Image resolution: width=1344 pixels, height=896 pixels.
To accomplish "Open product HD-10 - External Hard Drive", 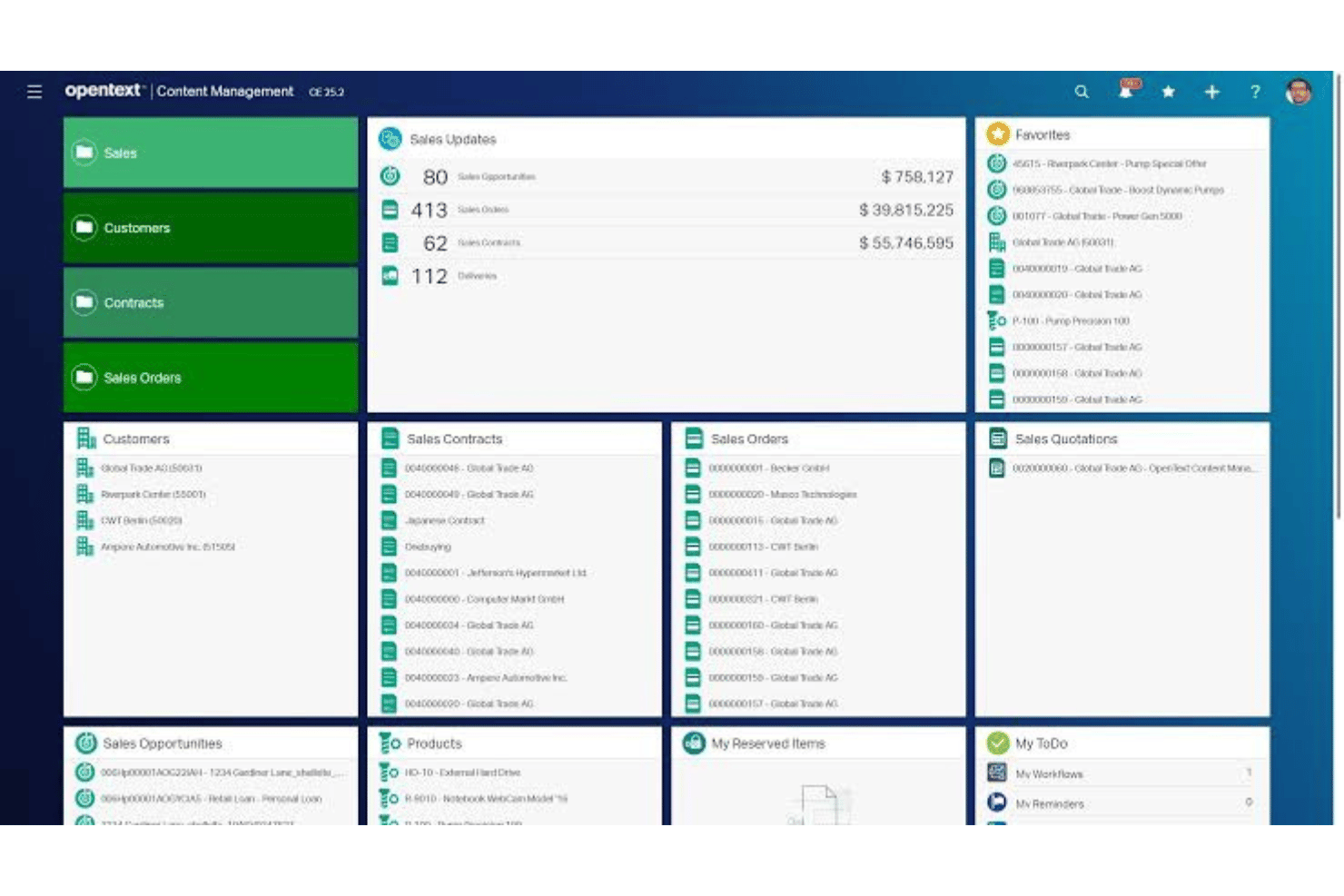I will click(x=462, y=773).
